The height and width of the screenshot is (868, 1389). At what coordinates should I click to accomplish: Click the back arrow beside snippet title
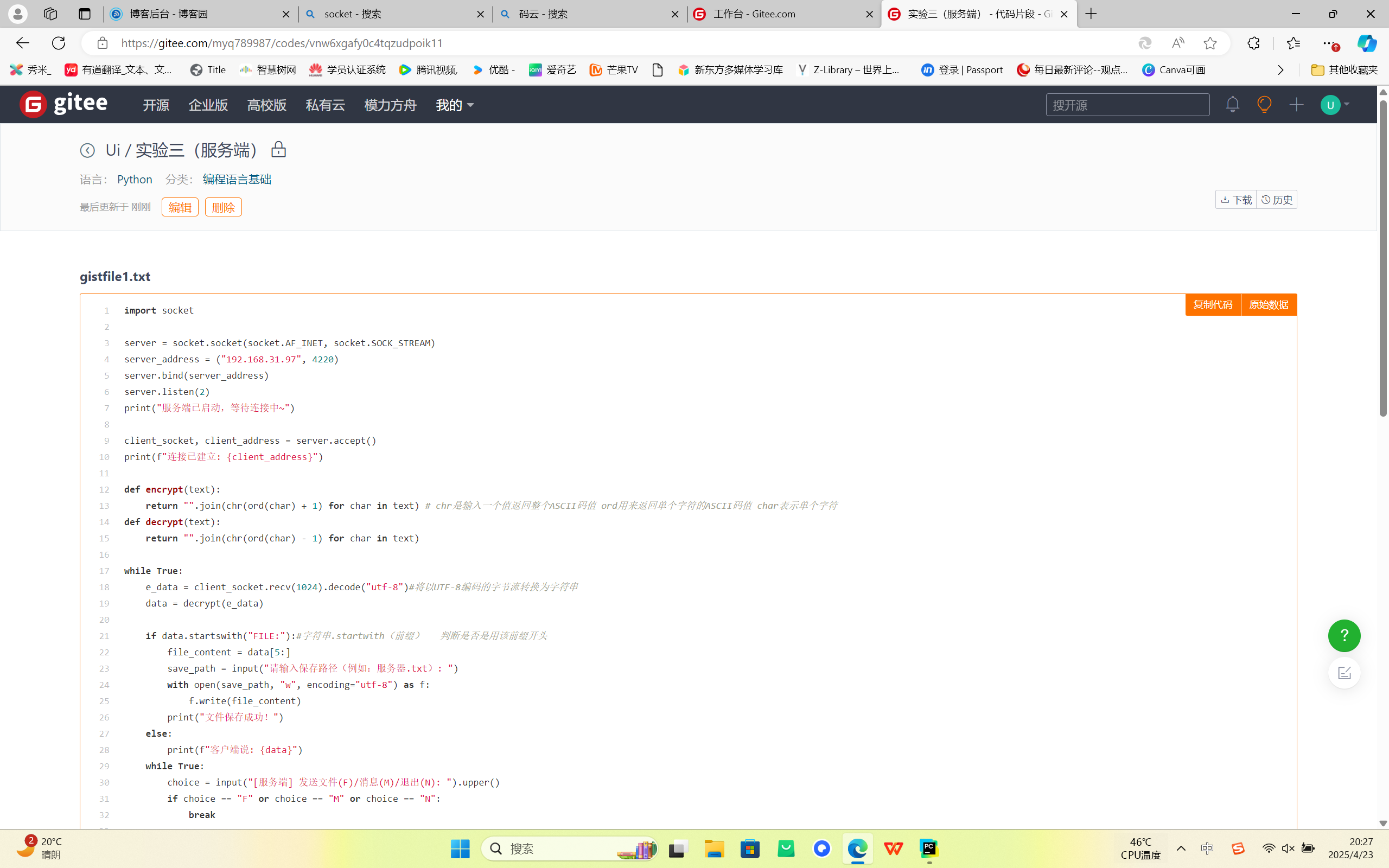tap(87, 150)
